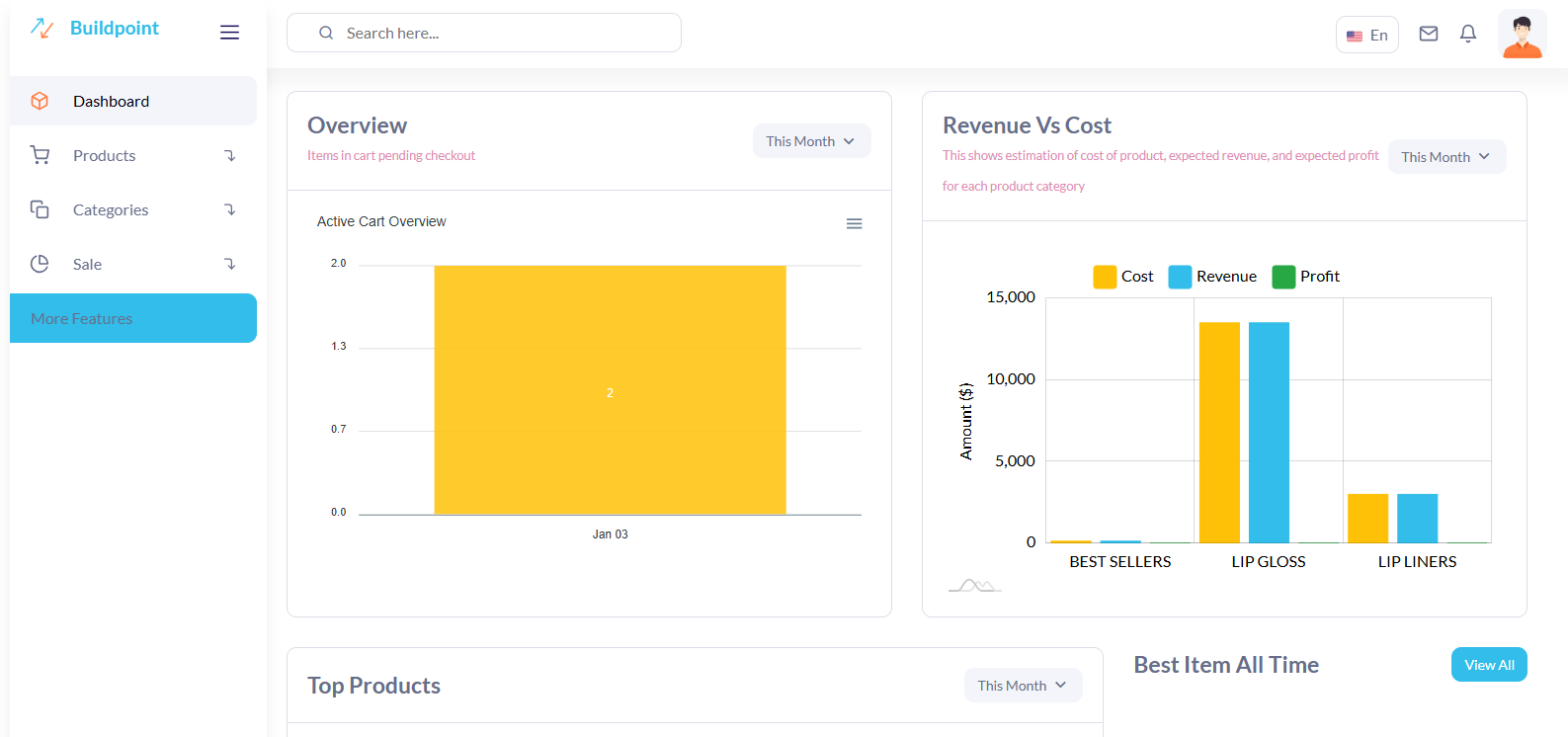Viewport: 1568px width, 737px height.
Task: Click the More Features button
Action: point(133,318)
